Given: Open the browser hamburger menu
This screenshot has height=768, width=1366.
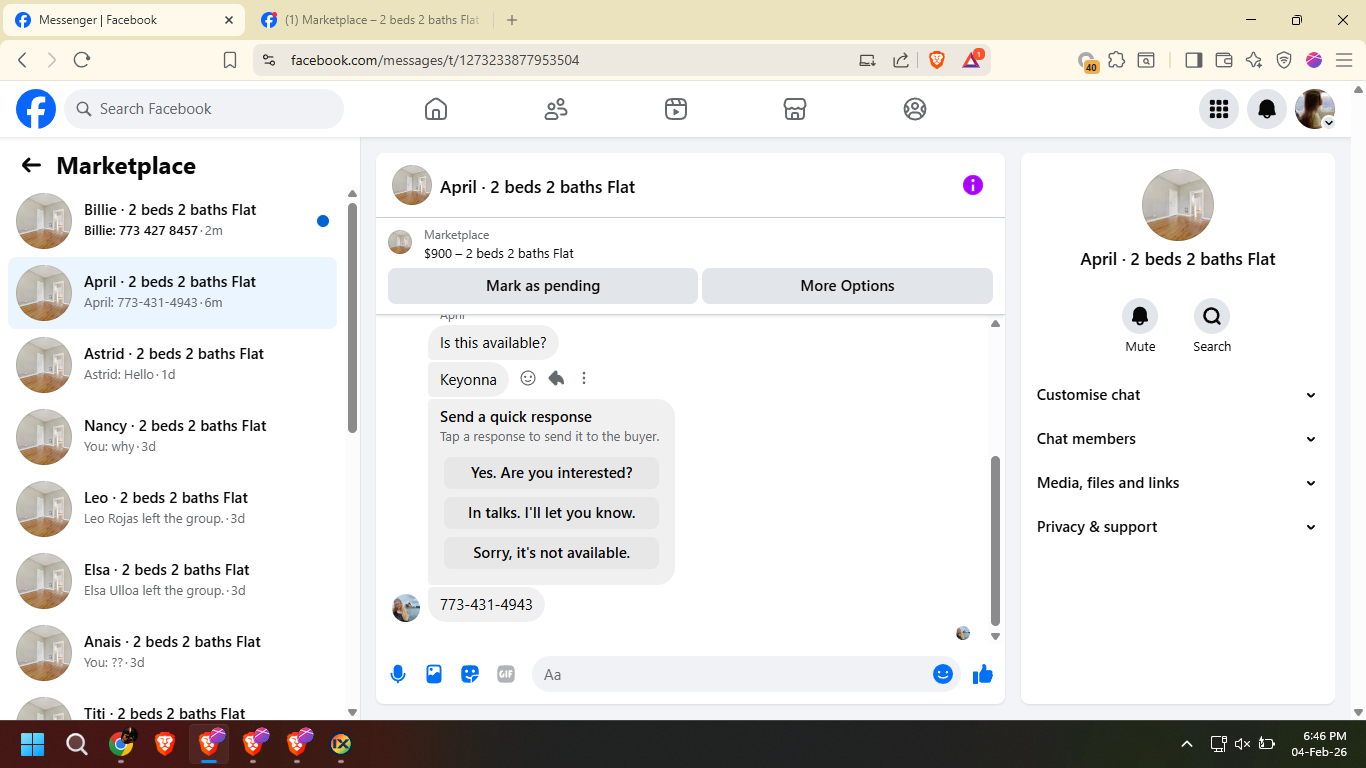Looking at the screenshot, I should [x=1344, y=60].
